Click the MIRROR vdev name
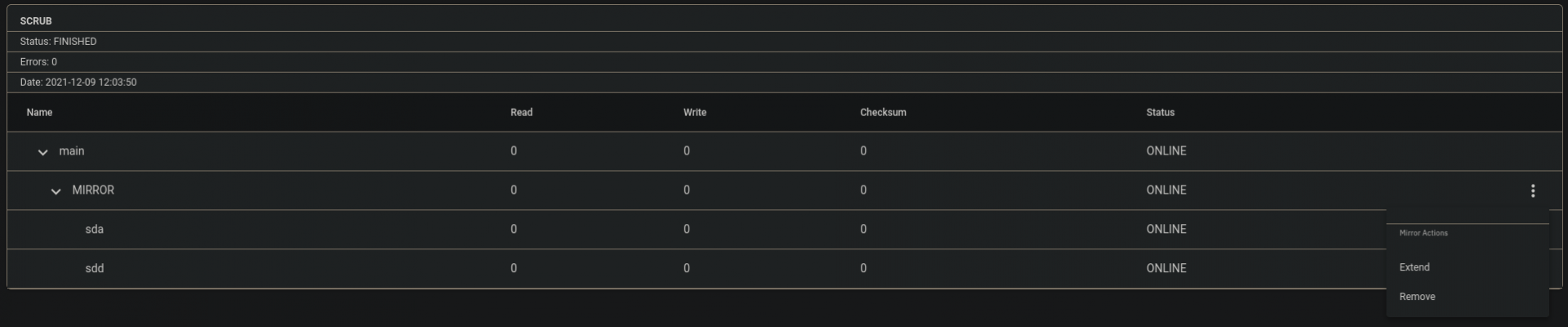Viewport: 1568px width, 327px height. pos(93,190)
